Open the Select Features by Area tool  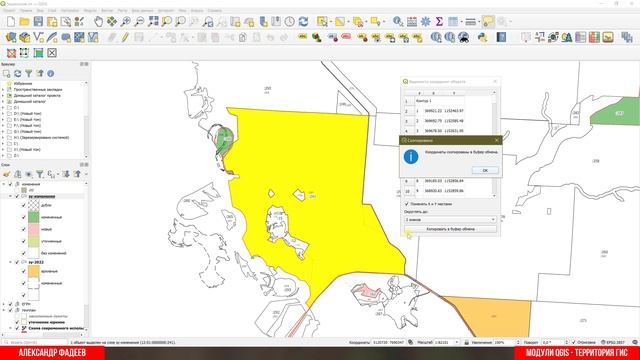(322, 21)
